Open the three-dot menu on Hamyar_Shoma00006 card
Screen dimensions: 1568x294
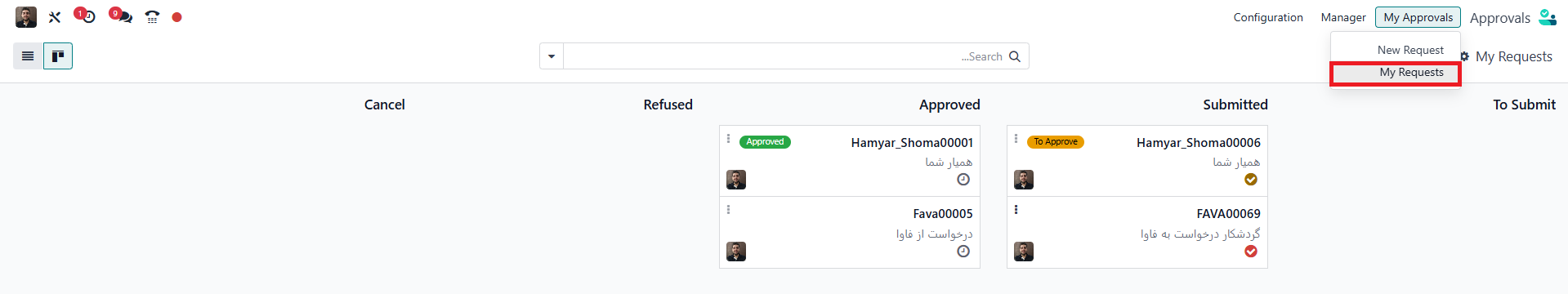pyautogui.click(x=1016, y=139)
